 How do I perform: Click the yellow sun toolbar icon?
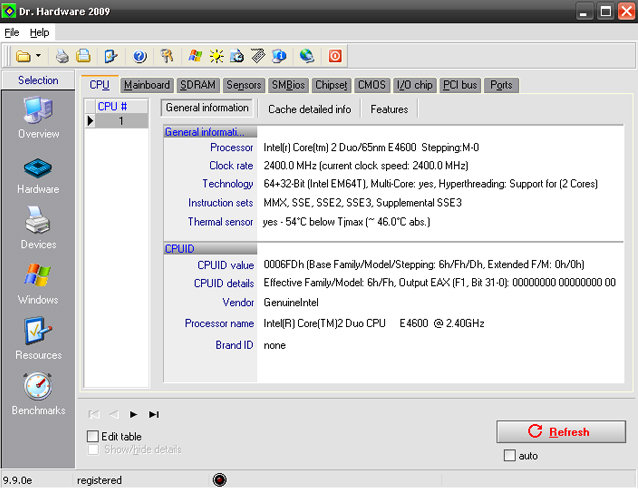pyautogui.click(x=216, y=56)
